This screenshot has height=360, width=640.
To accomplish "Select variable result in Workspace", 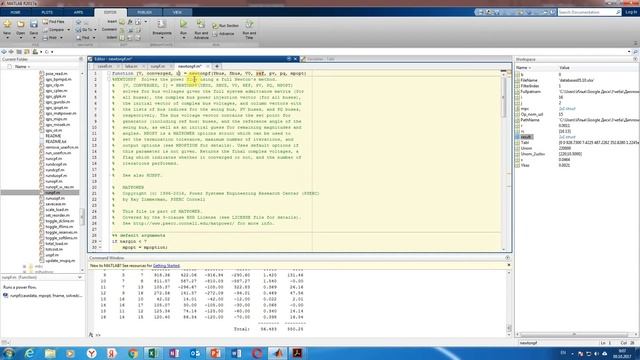I will (525, 137).
